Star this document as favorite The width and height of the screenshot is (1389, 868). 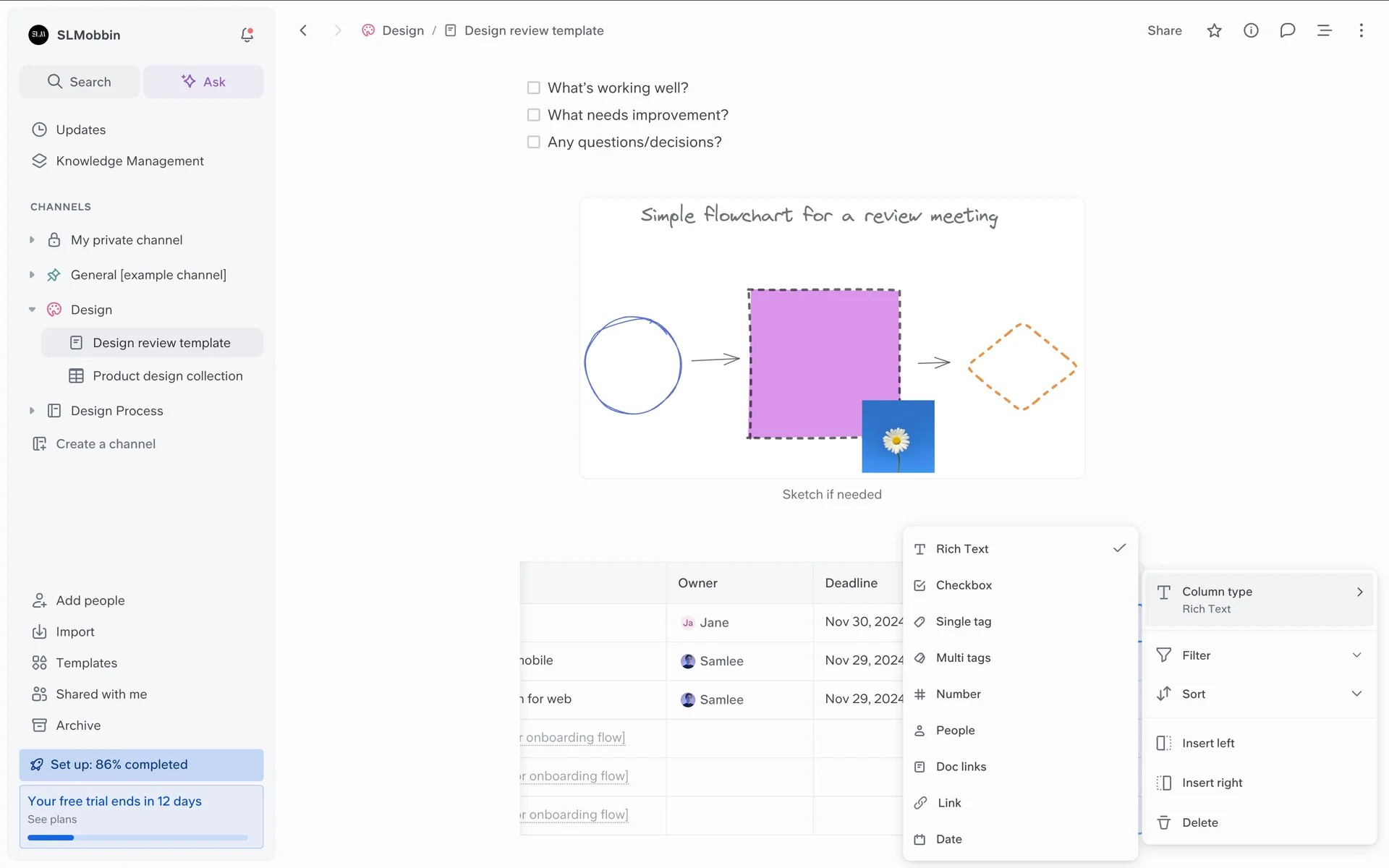click(1214, 30)
